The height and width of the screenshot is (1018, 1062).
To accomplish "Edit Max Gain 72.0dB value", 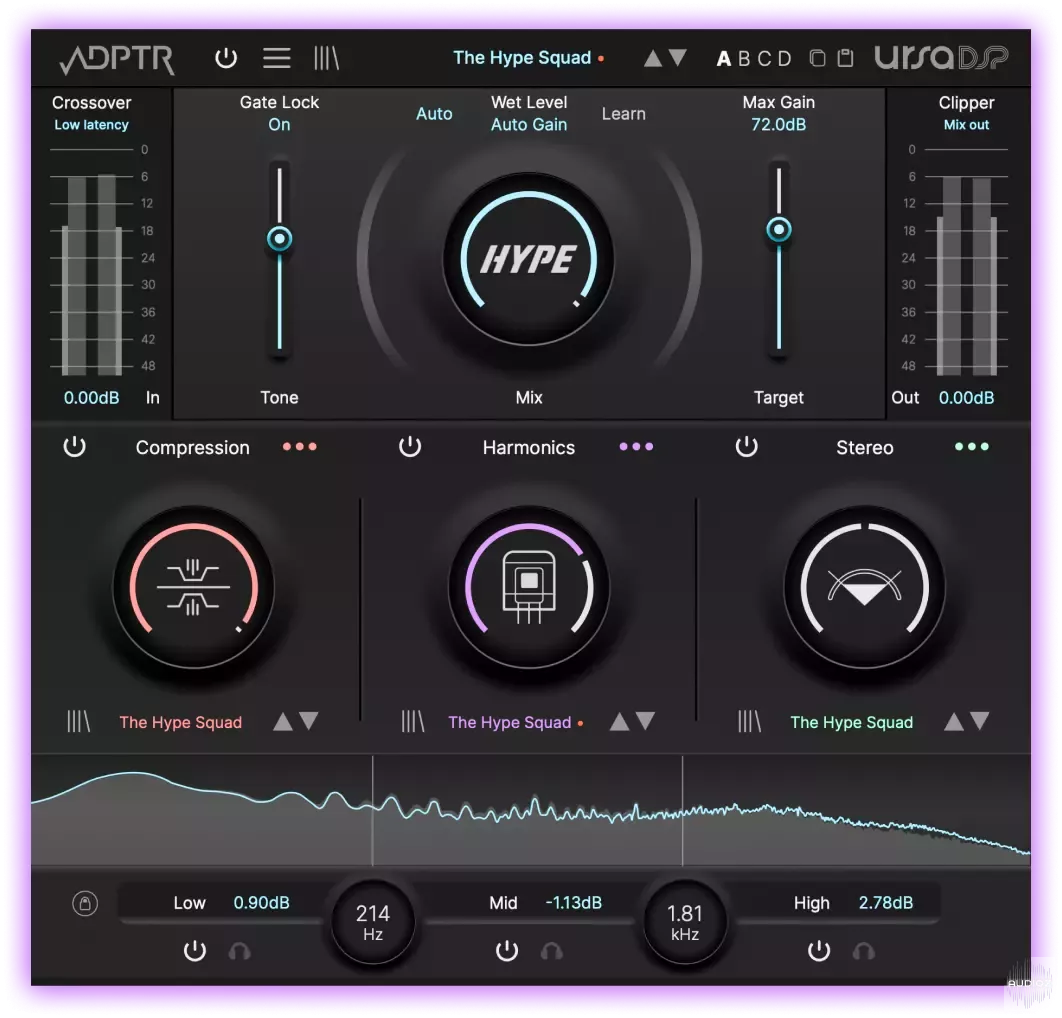I will coord(779,125).
